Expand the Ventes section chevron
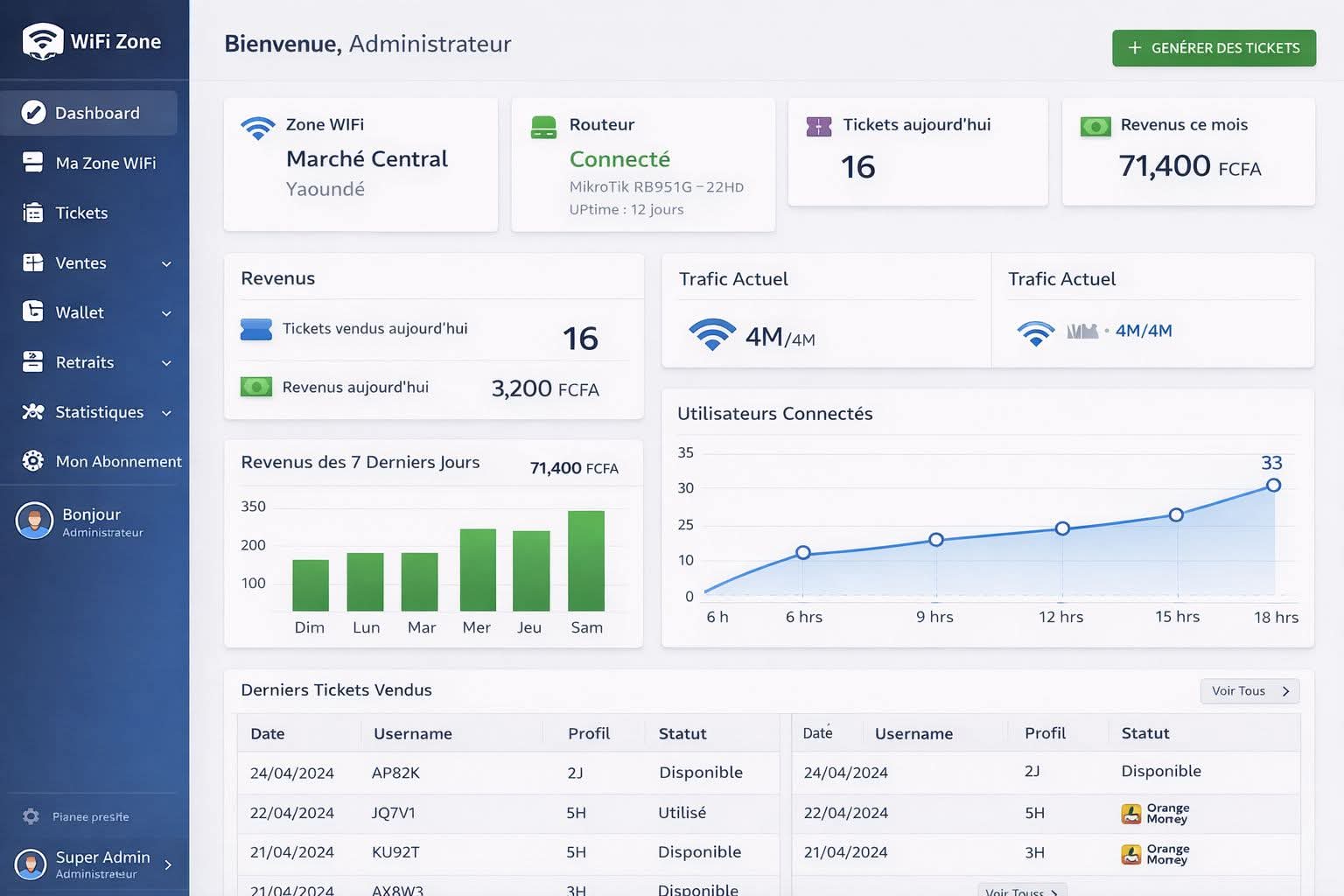The width and height of the screenshot is (1344, 896). tap(166, 263)
